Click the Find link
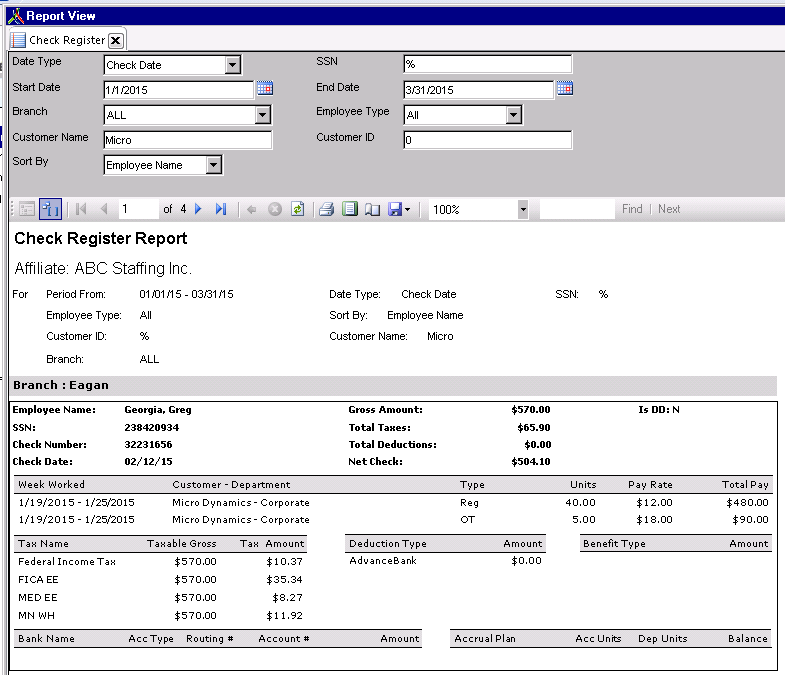 coord(632,209)
